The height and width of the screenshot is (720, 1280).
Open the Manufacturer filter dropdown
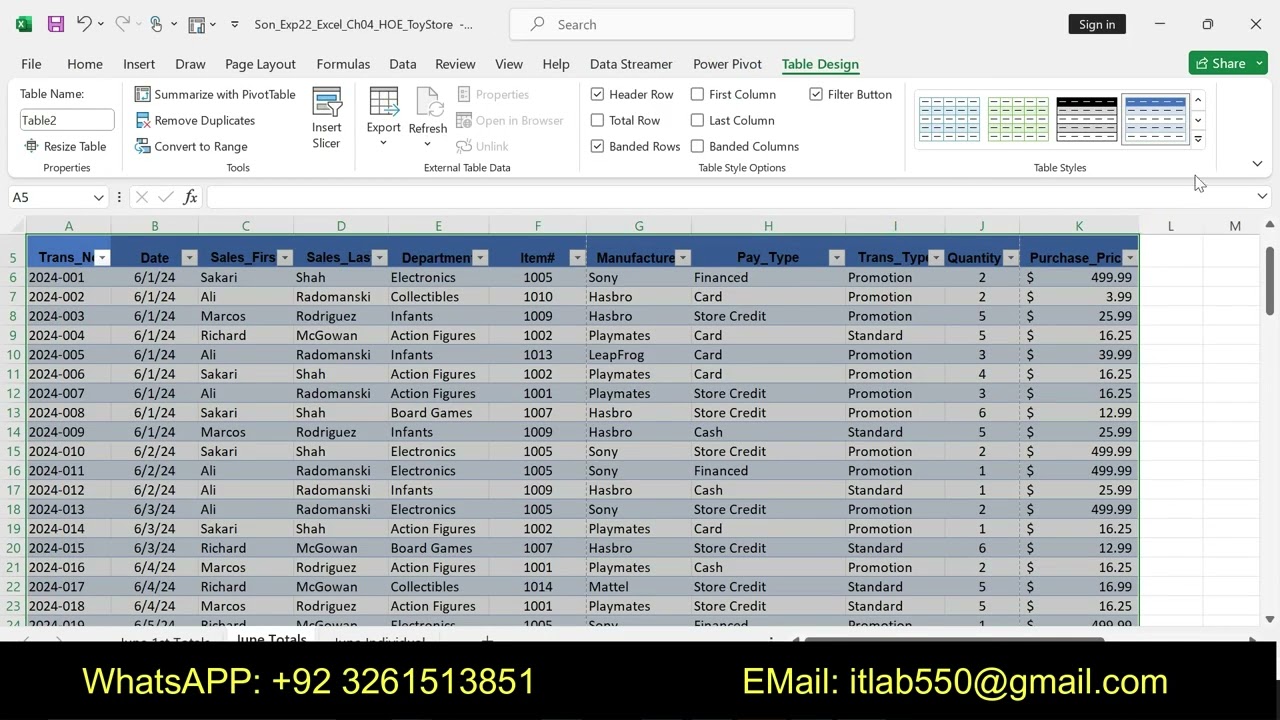[683, 258]
